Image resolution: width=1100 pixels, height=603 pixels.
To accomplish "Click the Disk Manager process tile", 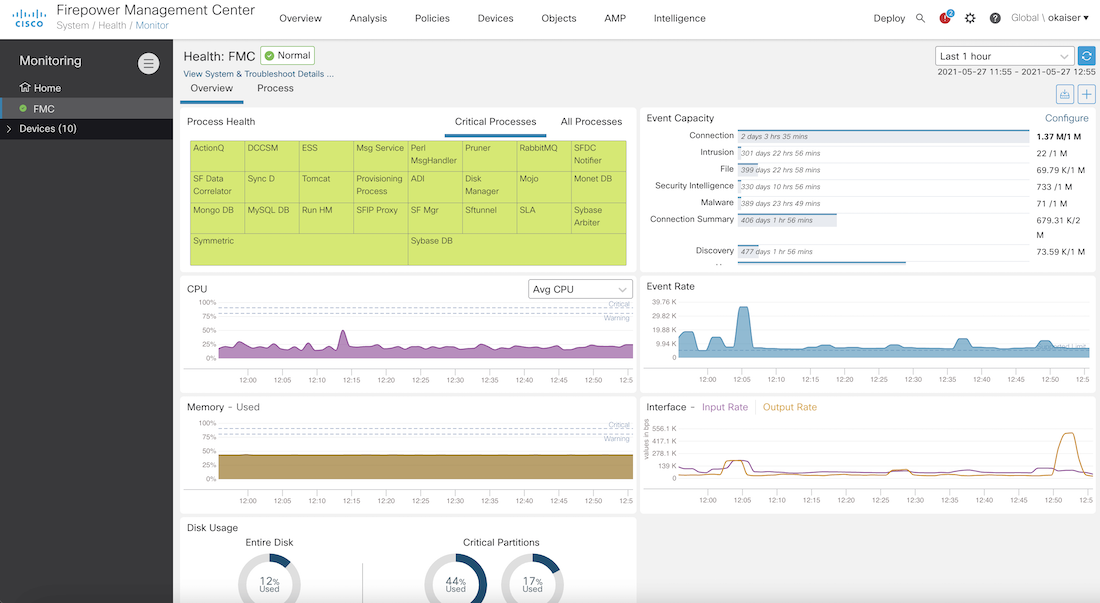I will [490, 187].
